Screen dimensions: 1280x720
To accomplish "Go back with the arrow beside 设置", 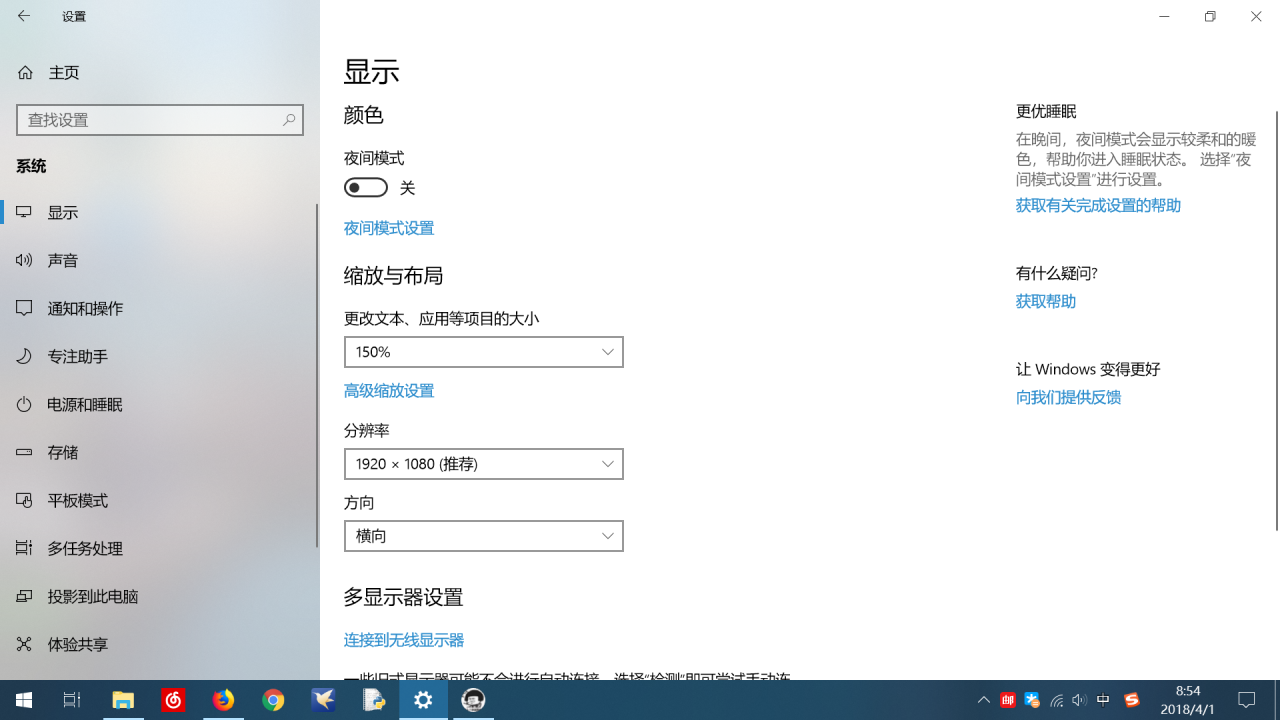I will [x=24, y=16].
